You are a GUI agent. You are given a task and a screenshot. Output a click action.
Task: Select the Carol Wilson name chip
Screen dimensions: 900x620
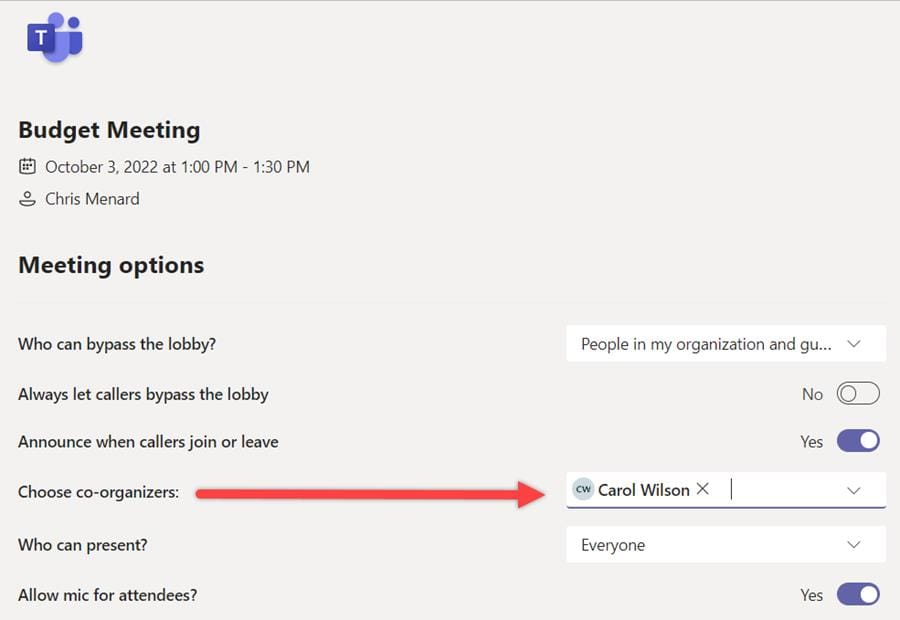643,490
